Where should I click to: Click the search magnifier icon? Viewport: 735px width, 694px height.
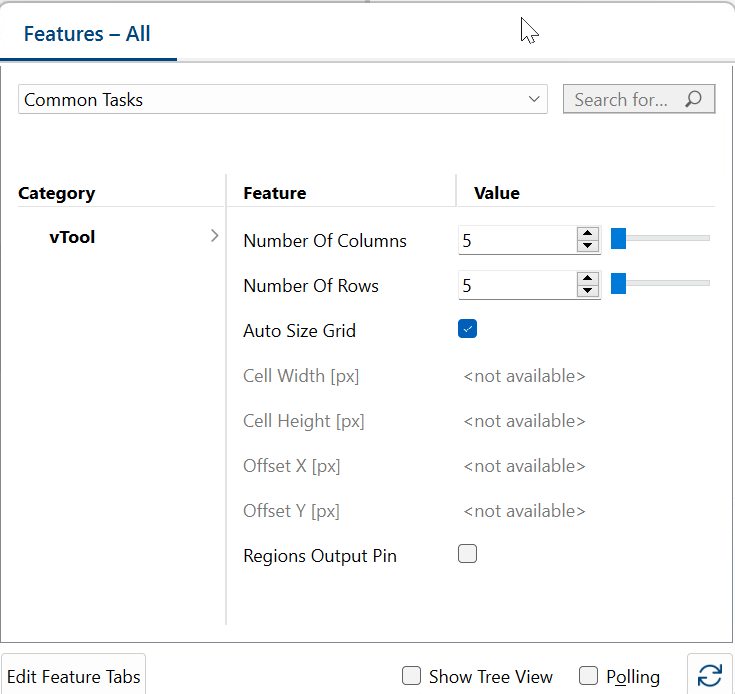[x=693, y=99]
